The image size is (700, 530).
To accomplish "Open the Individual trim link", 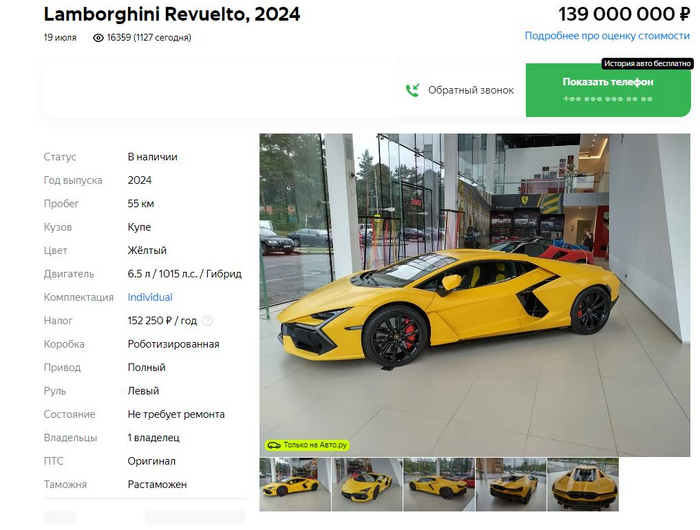I will click(150, 297).
